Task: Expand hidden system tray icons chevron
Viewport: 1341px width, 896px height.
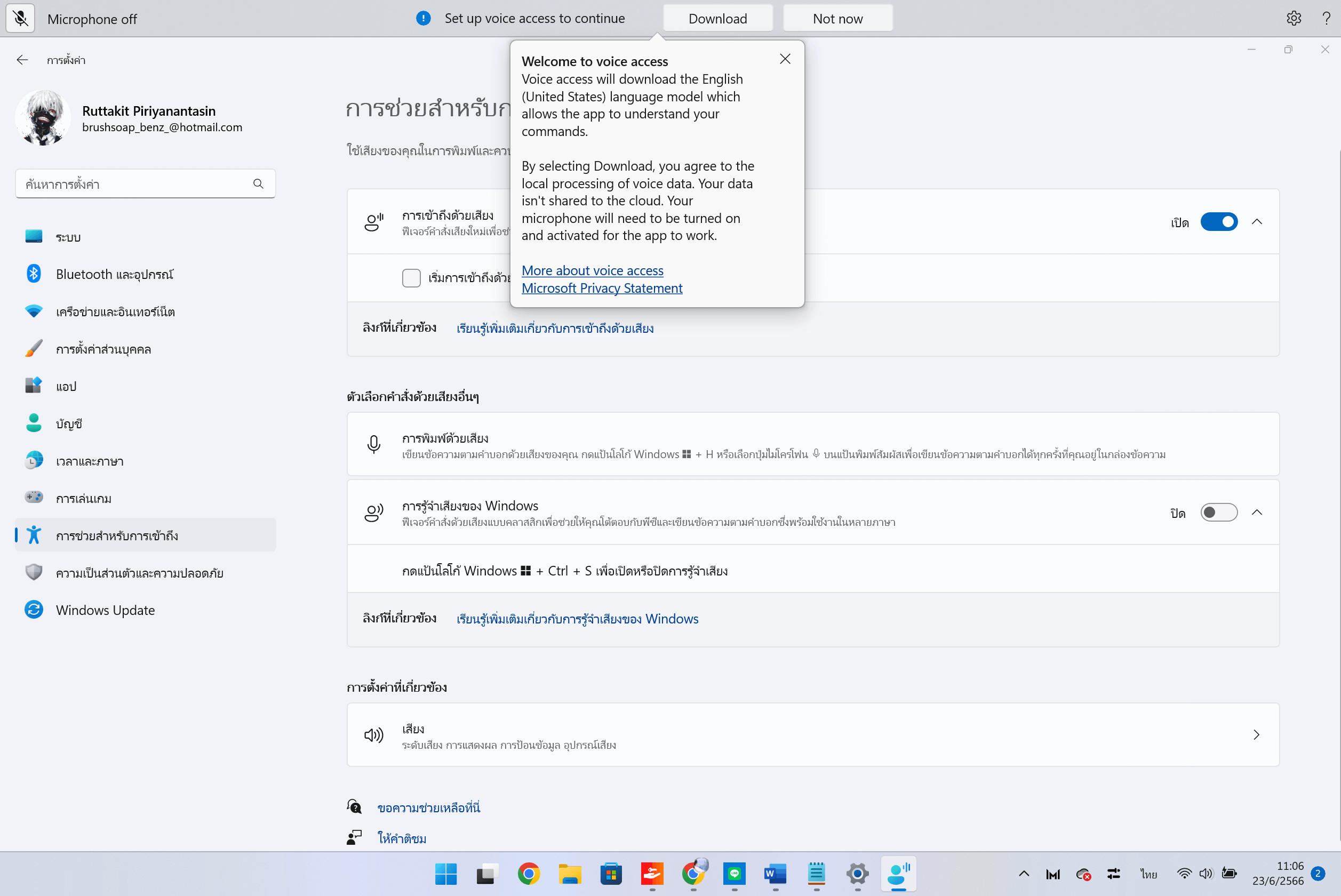Action: (x=1024, y=873)
